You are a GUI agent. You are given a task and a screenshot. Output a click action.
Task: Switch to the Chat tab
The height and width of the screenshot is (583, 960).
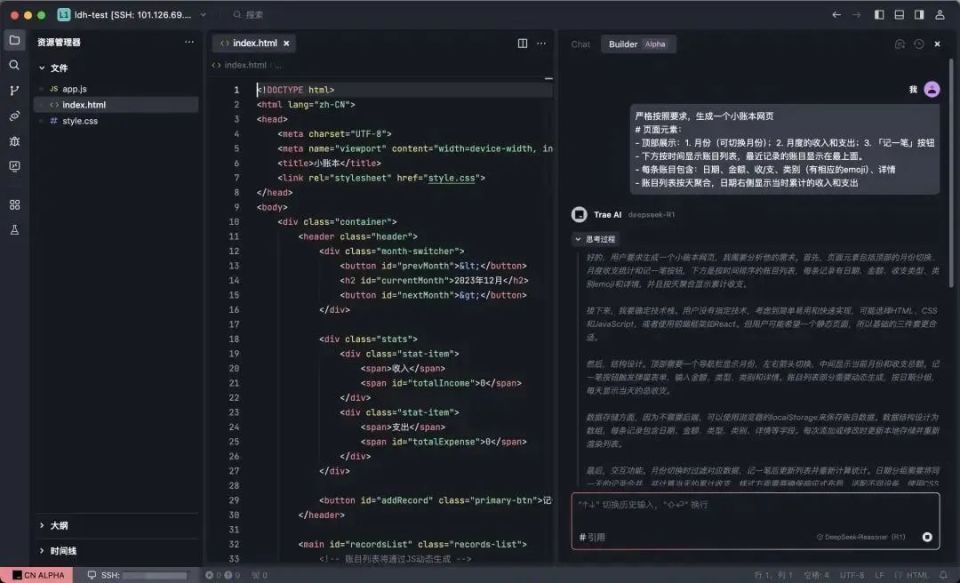pos(579,44)
